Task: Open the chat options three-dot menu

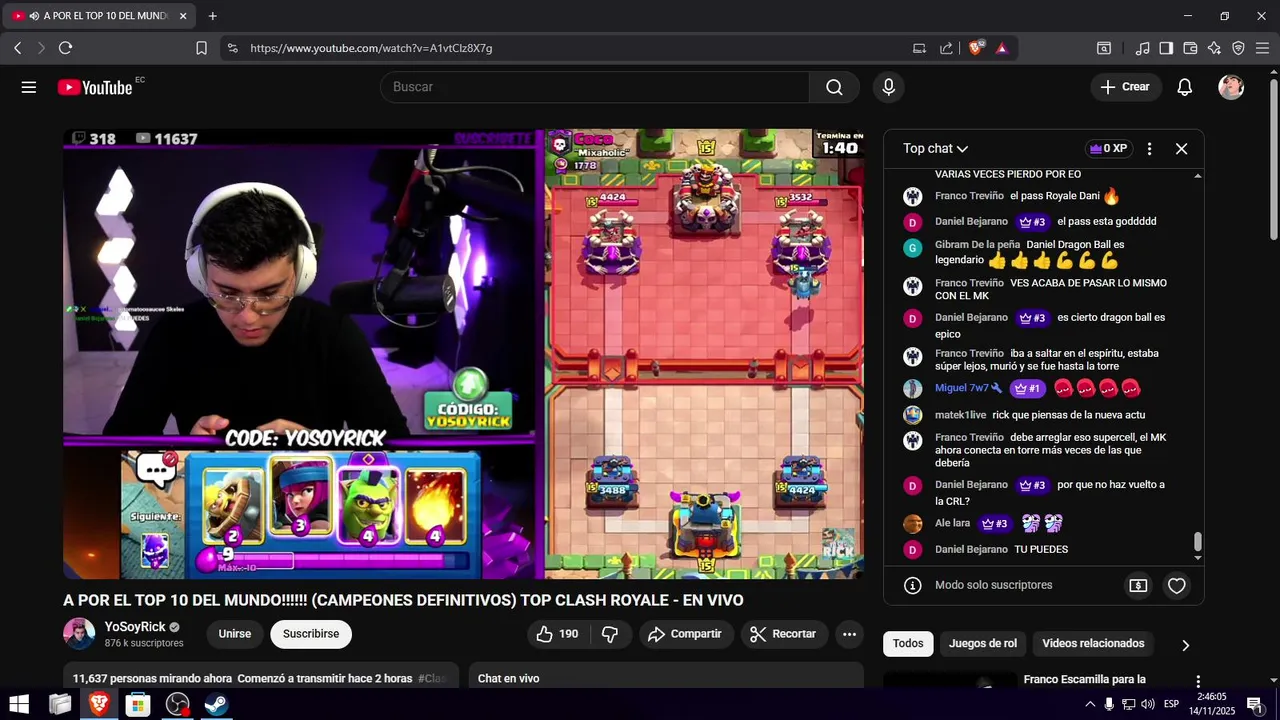Action: pos(1149,148)
